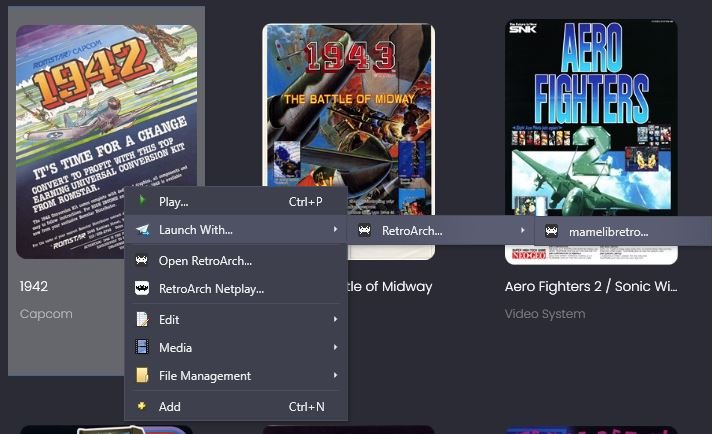Click the Ctrl+P shortcut text

click(306, 202)
